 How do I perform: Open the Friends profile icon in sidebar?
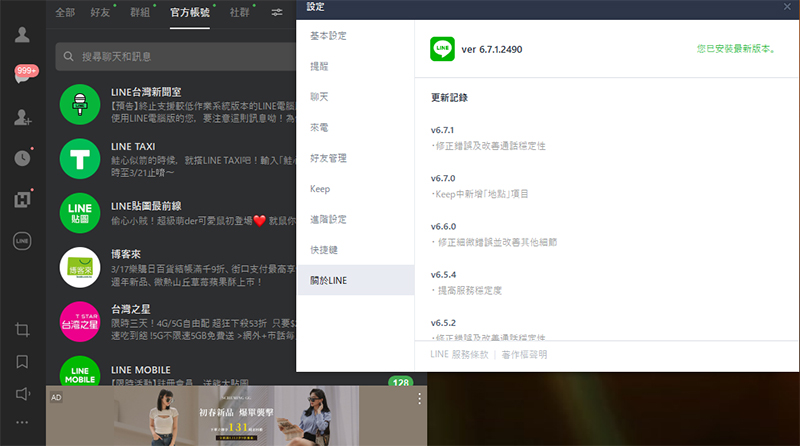coord(22,35)
